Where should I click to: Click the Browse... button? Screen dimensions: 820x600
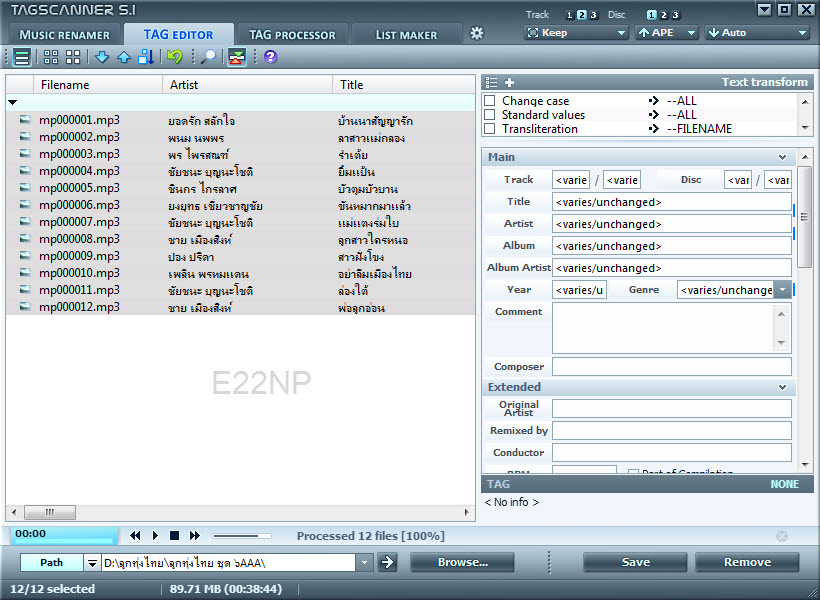pos(462,562)
